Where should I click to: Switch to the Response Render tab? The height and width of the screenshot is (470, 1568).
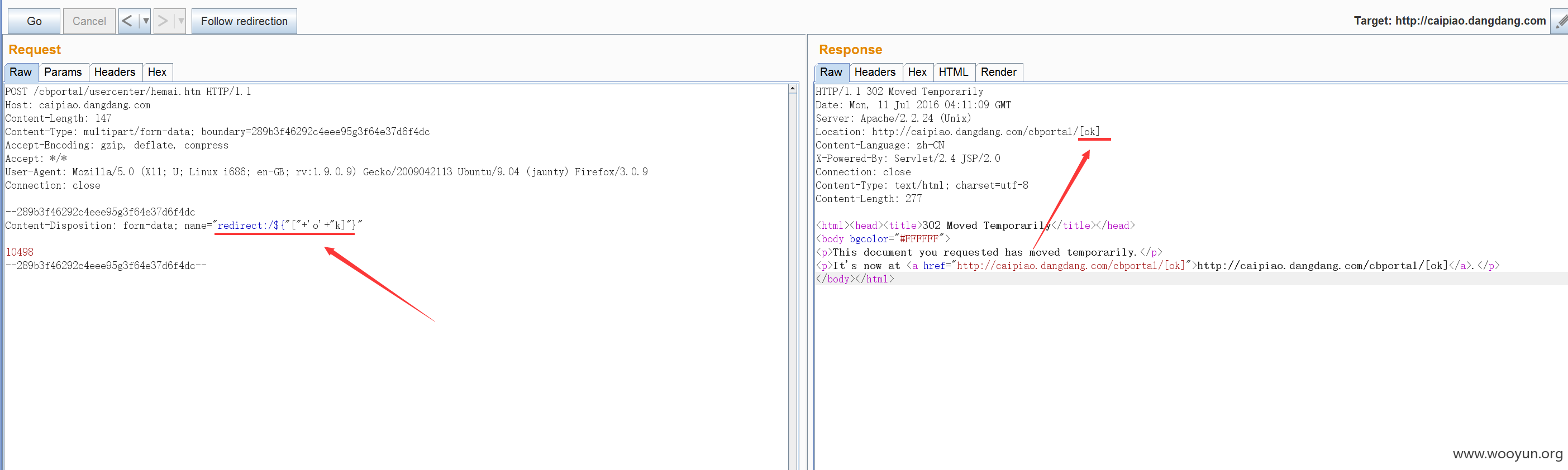pos(998,73)
